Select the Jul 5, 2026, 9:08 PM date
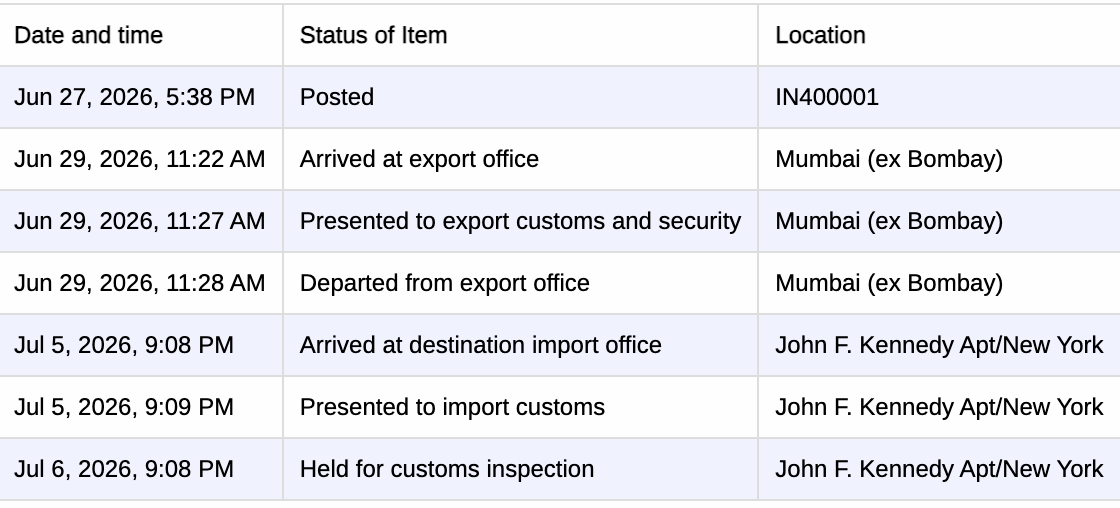Viewport: 1120px width, 508px height. [x=124, y=345]
